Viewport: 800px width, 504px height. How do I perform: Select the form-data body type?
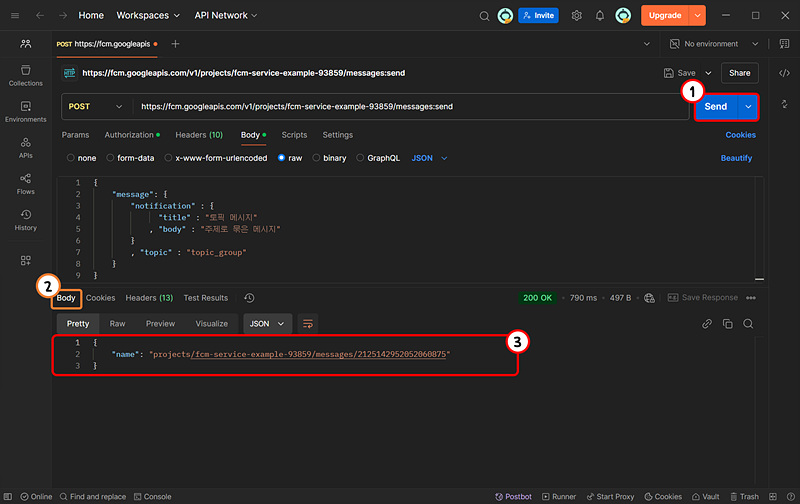point(110,158)
